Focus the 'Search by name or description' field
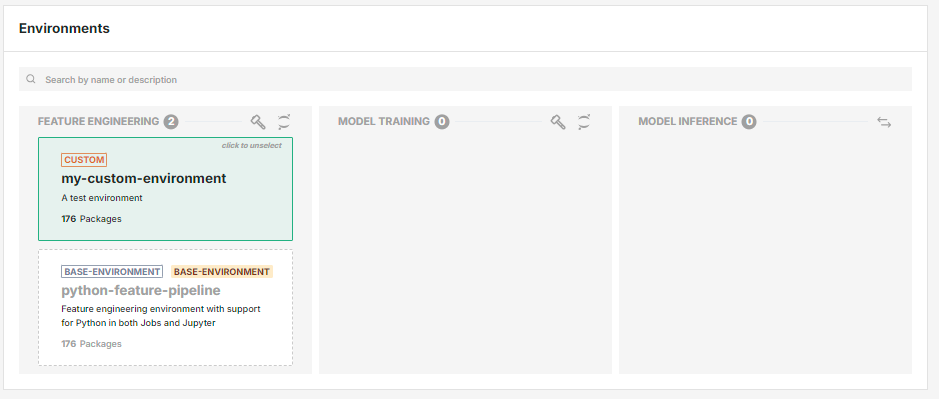 tap(465, 79)
